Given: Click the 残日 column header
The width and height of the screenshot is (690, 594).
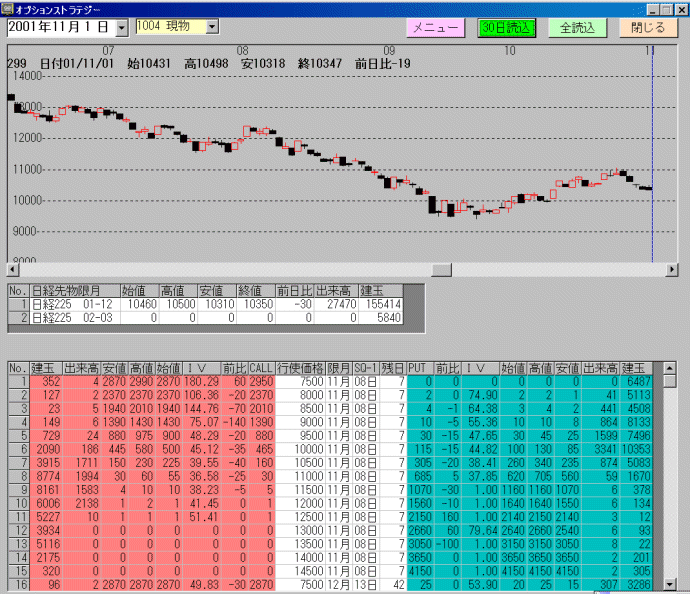Looking at the screenshot, I should tap(393, 368).
